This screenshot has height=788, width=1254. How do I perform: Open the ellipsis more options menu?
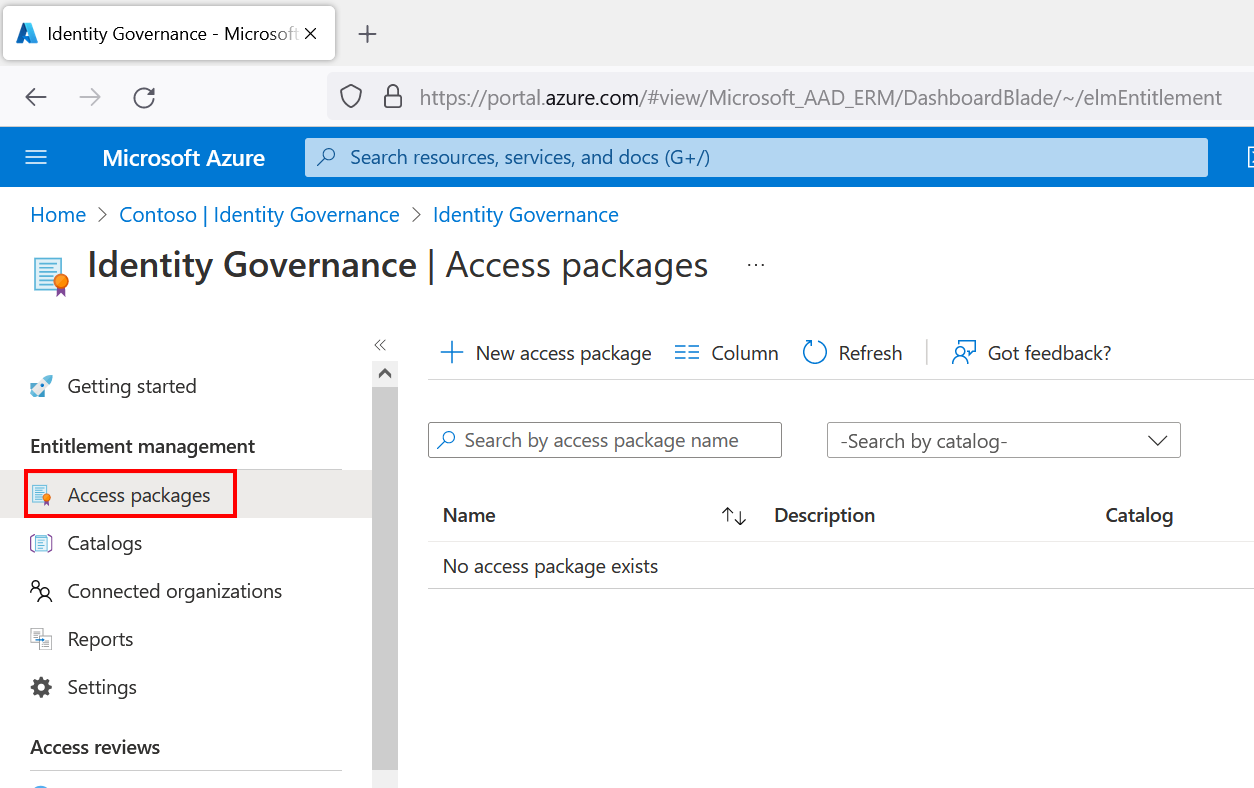tap(756, 265)
